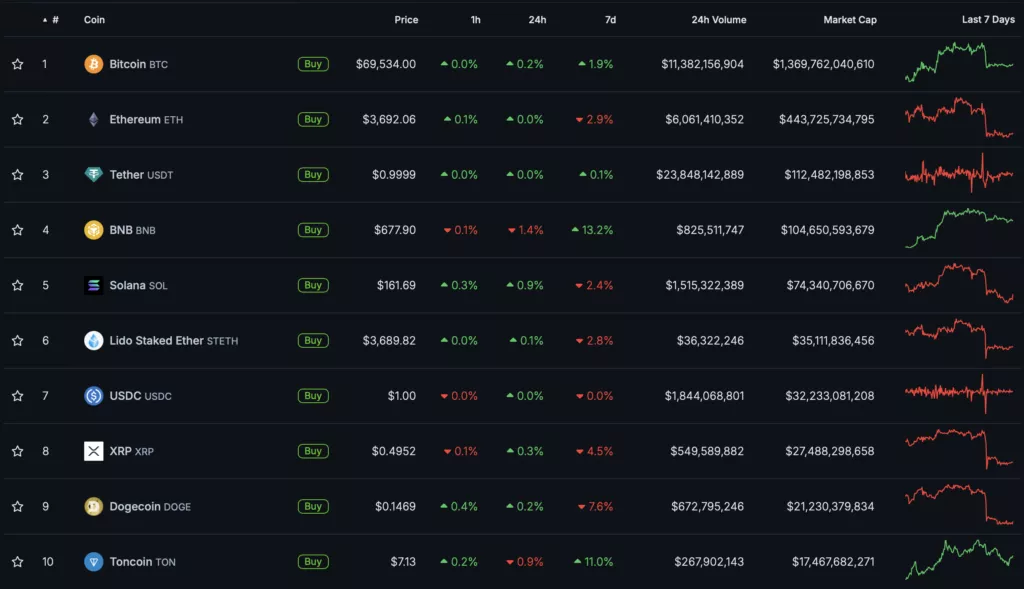Toggle the Solana watchlist star
Image resolution: width=1024 pixels, height=589 pixels.
(18, 285)
